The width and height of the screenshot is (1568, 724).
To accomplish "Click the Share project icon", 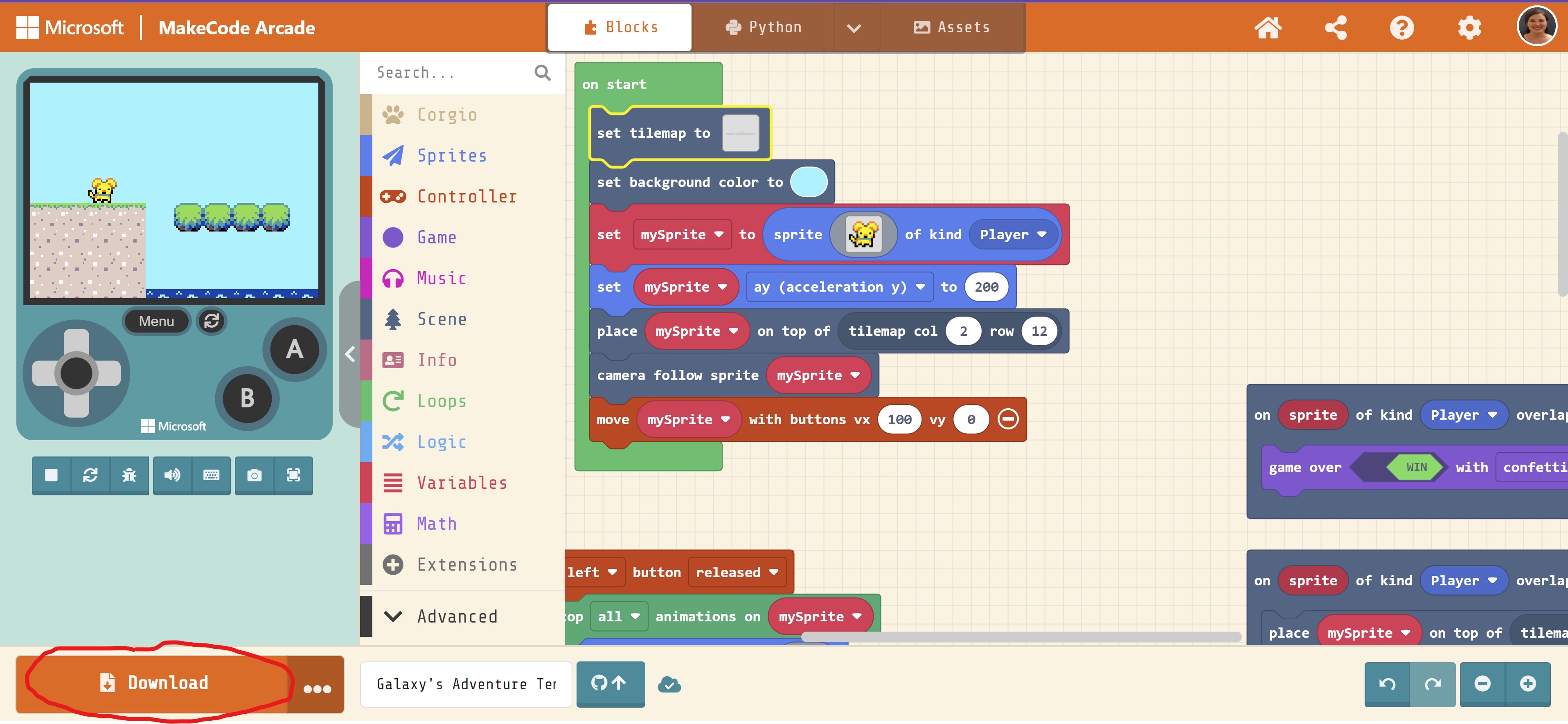I will [x=1336, y=28].
